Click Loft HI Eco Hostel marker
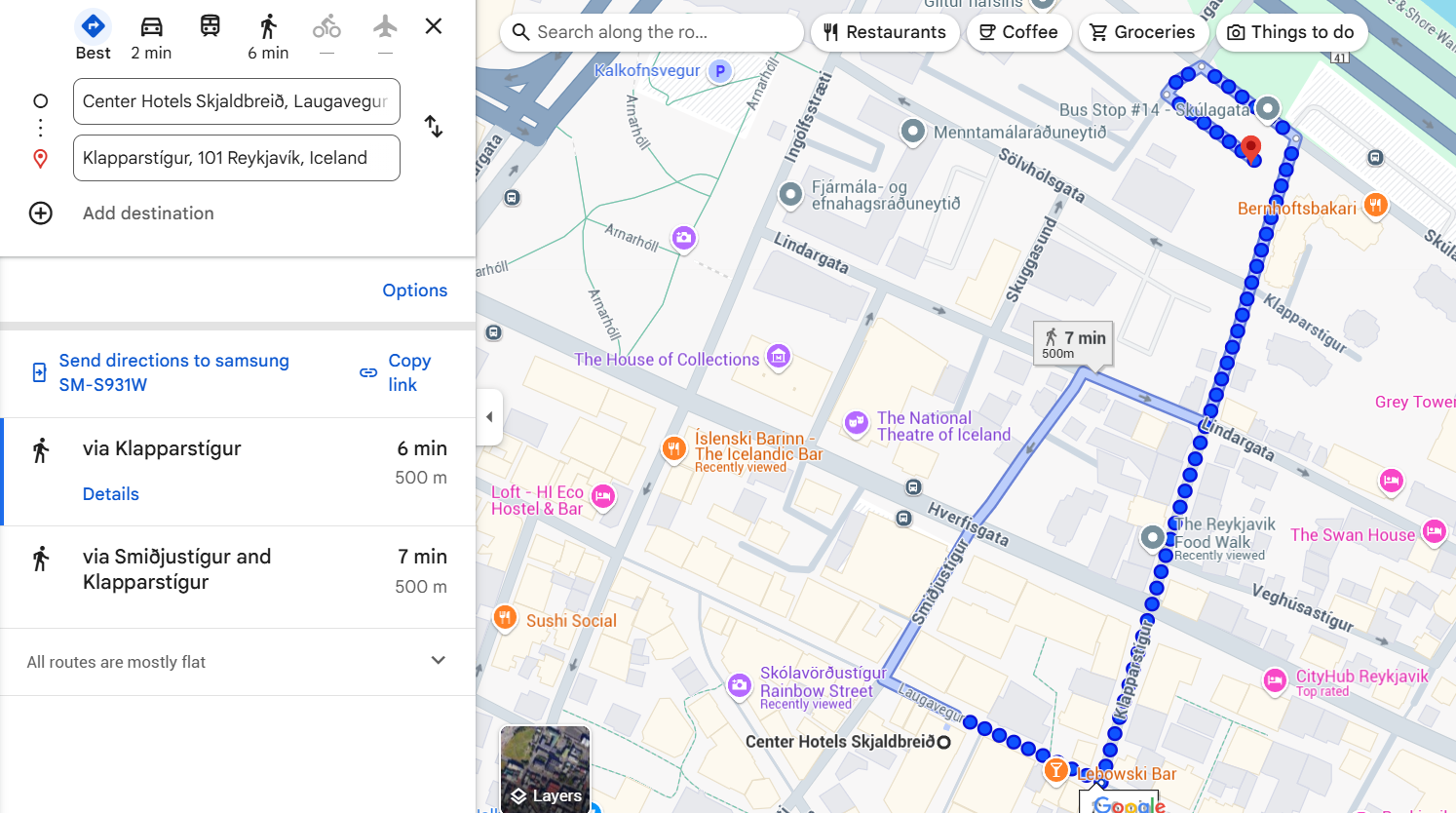The height and width of the screenshot is (813, 1456). click(603, 497)
